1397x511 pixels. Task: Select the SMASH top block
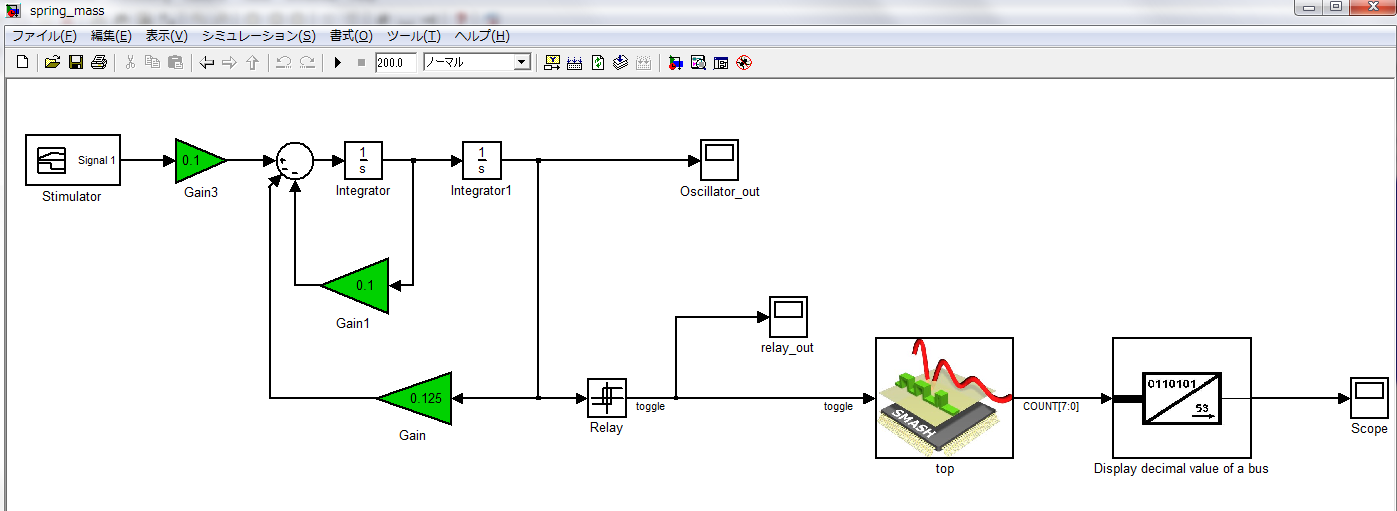(x=944, y=398)
